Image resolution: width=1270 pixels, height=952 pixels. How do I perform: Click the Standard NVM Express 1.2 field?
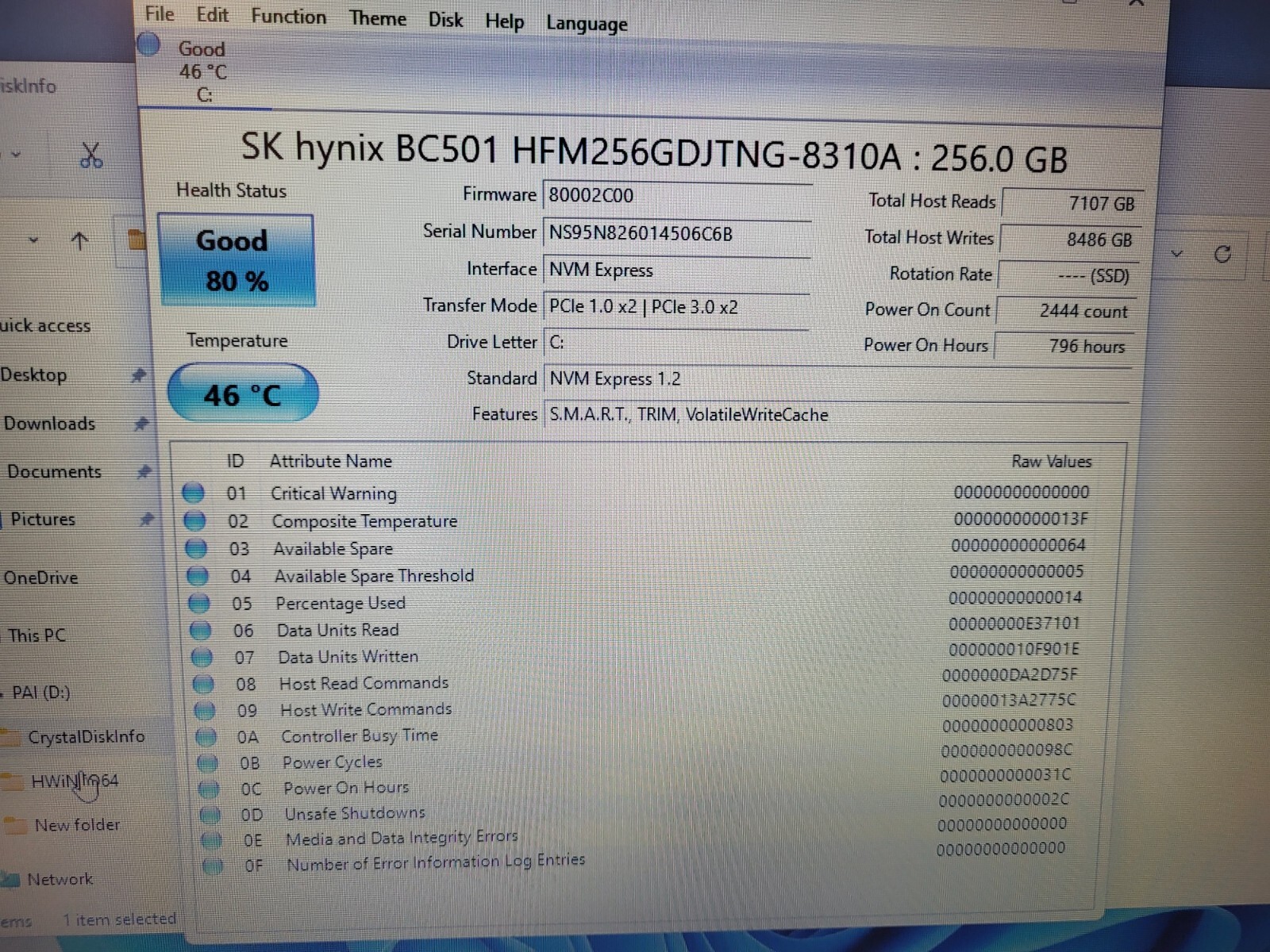click(837, 379)
